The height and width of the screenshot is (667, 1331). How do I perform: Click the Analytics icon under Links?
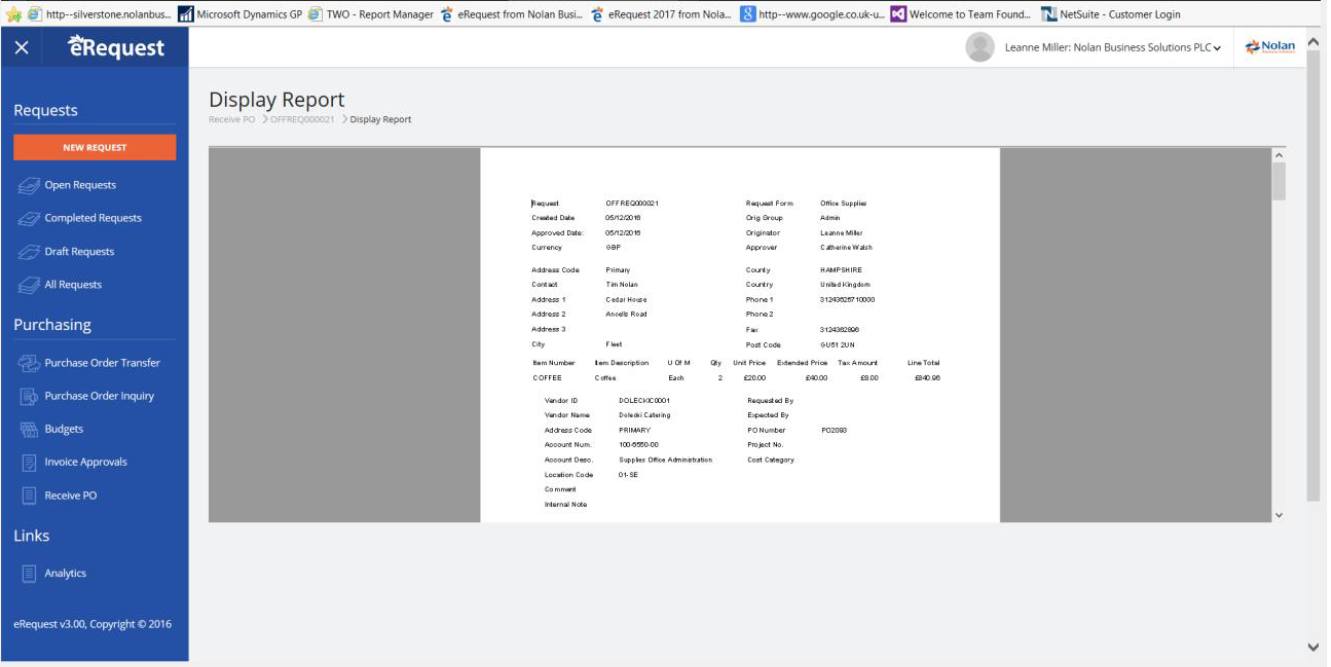(29, 573)
